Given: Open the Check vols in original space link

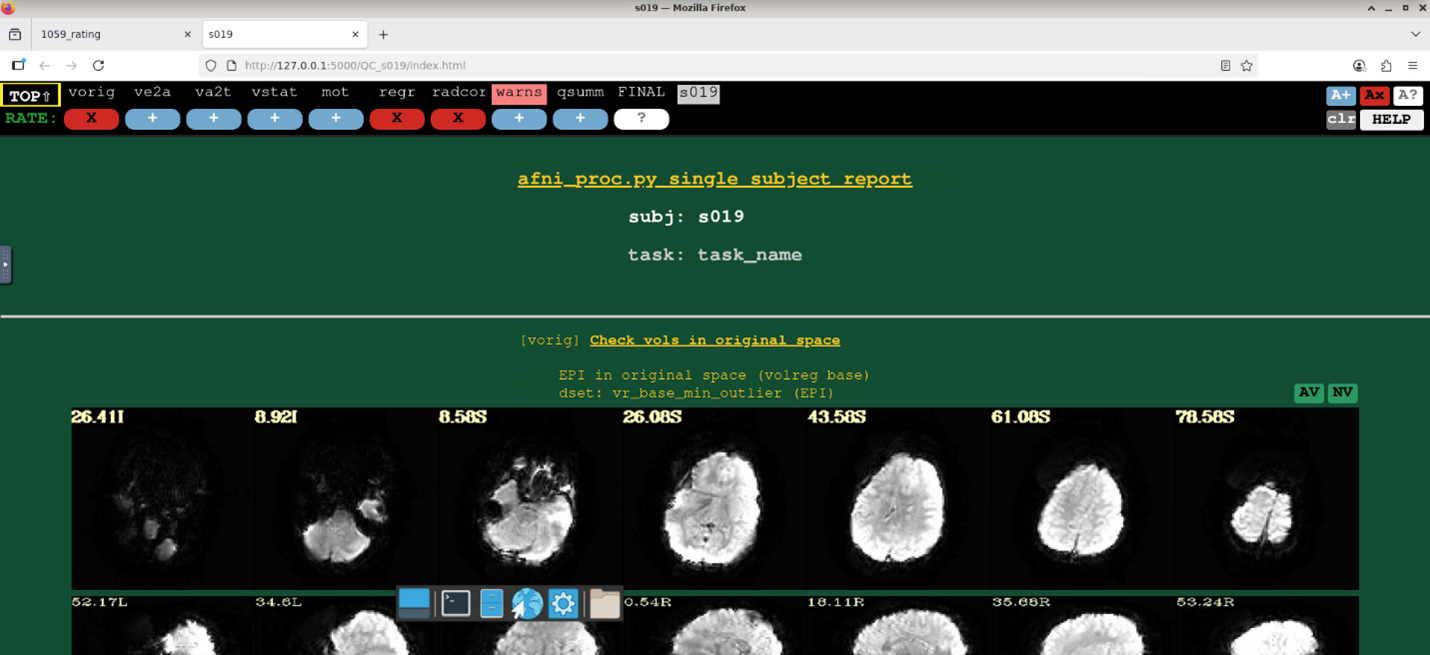Looking at the screenshot, I should tap(715, 341).
